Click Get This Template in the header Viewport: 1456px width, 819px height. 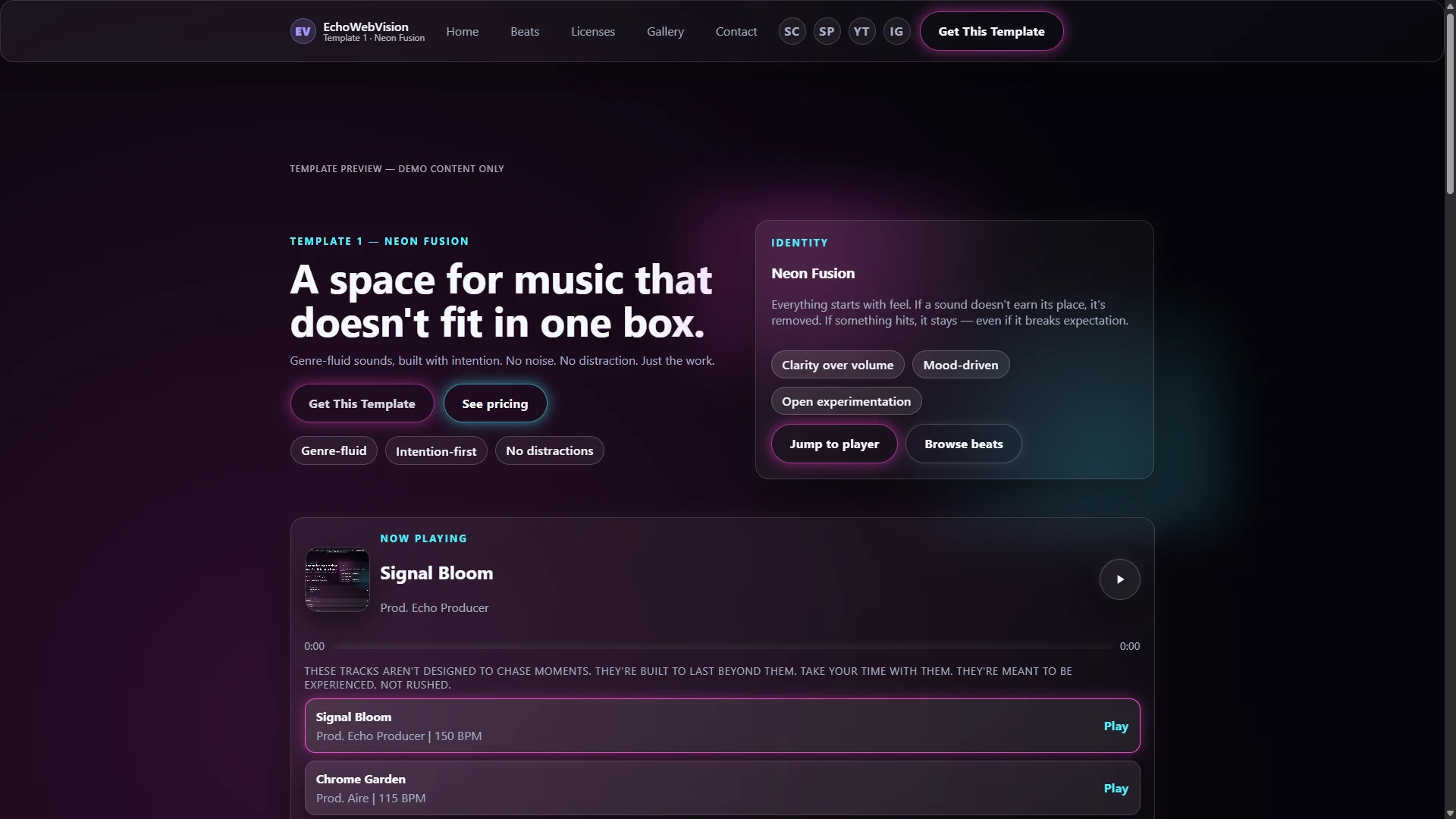coord(991,32)
